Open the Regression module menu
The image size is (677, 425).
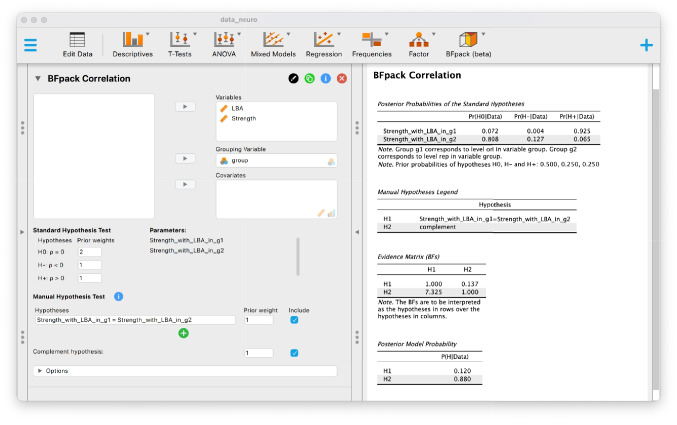point(324,45)
